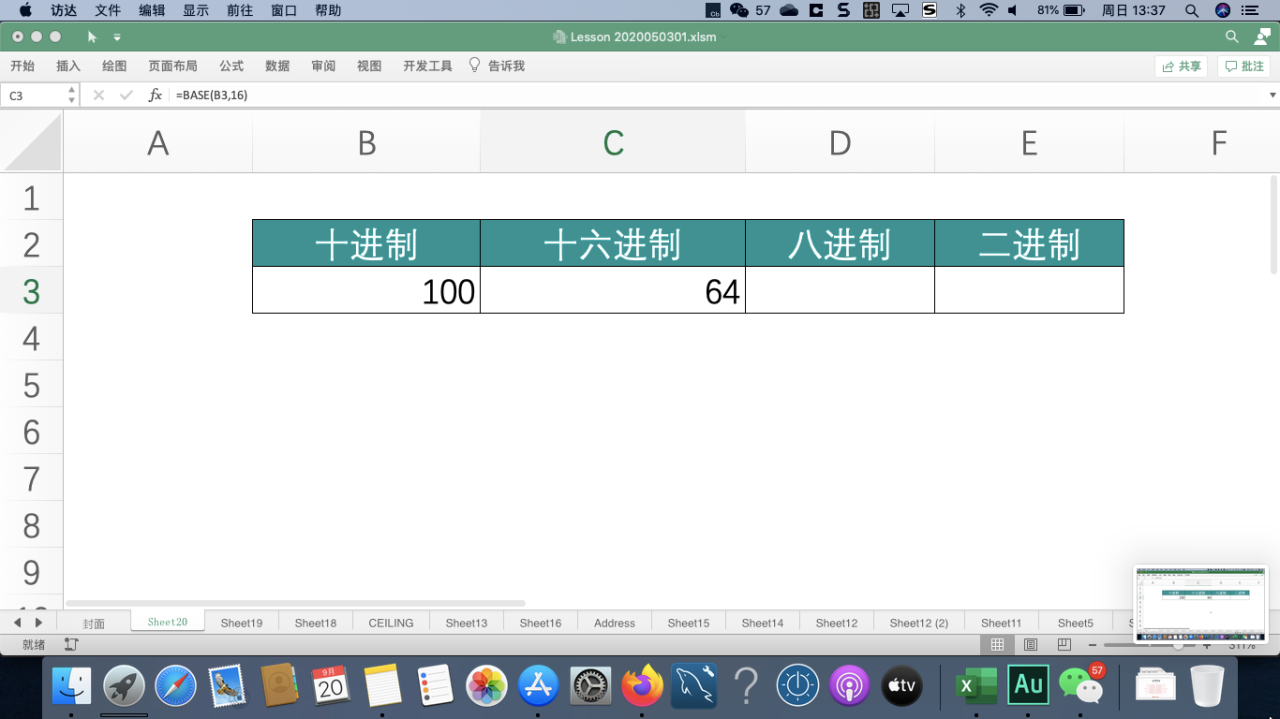Open Spotlight search in the menu bar
The width and height of the screenshot is (1280, 719).
(x=1191, y=10)
